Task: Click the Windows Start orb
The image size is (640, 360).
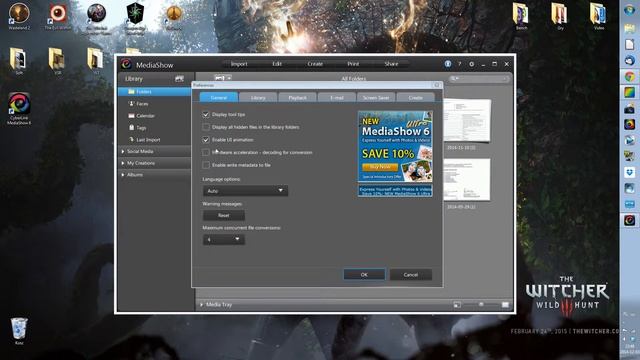Action: [x=629, y=10]
